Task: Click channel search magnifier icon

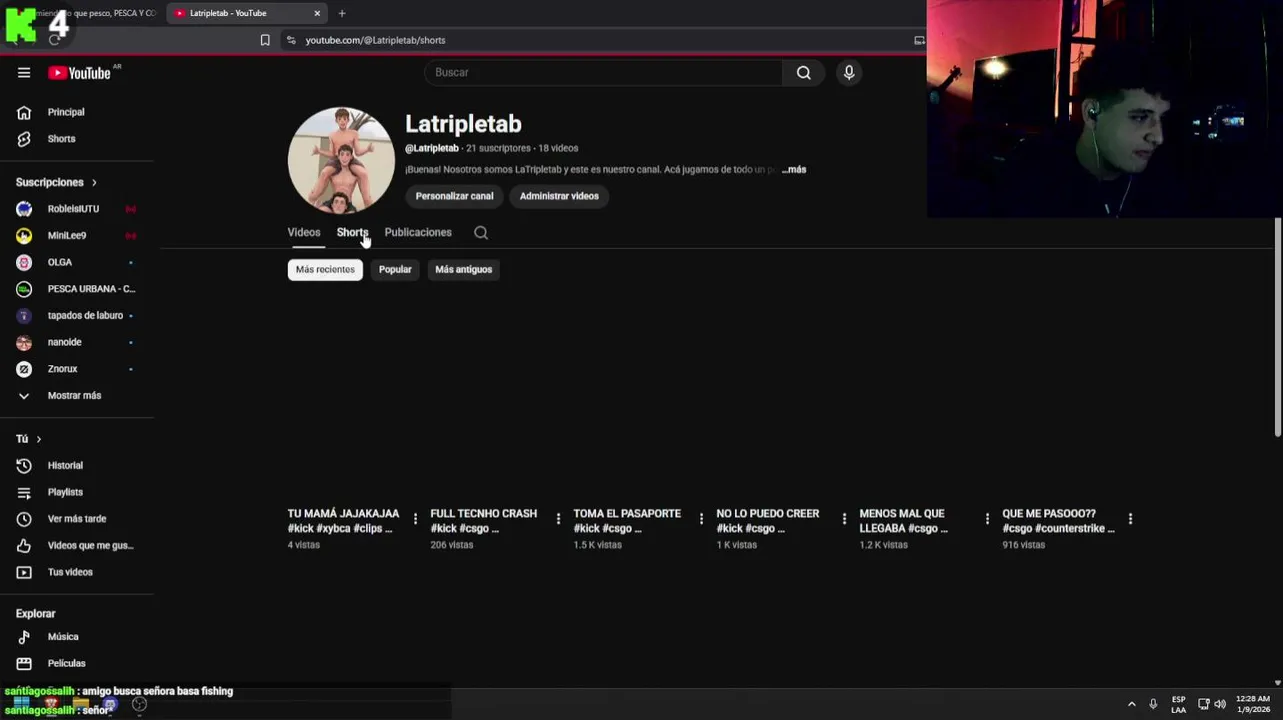Action: tap(481, 232)
